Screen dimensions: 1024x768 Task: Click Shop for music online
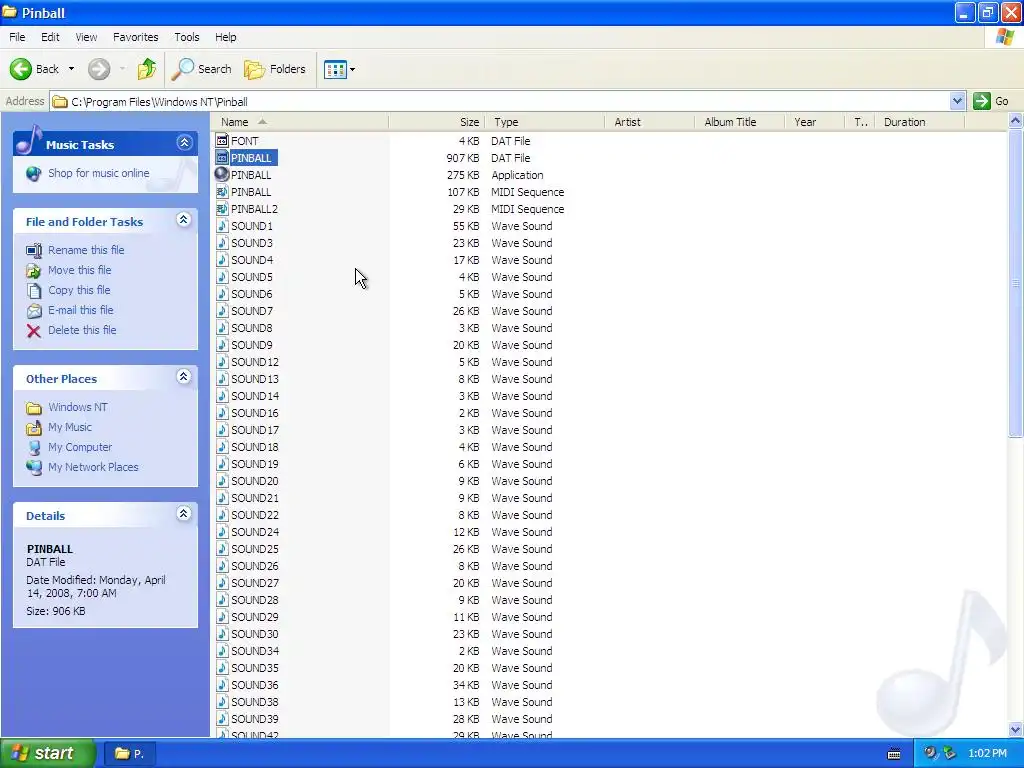99,173
